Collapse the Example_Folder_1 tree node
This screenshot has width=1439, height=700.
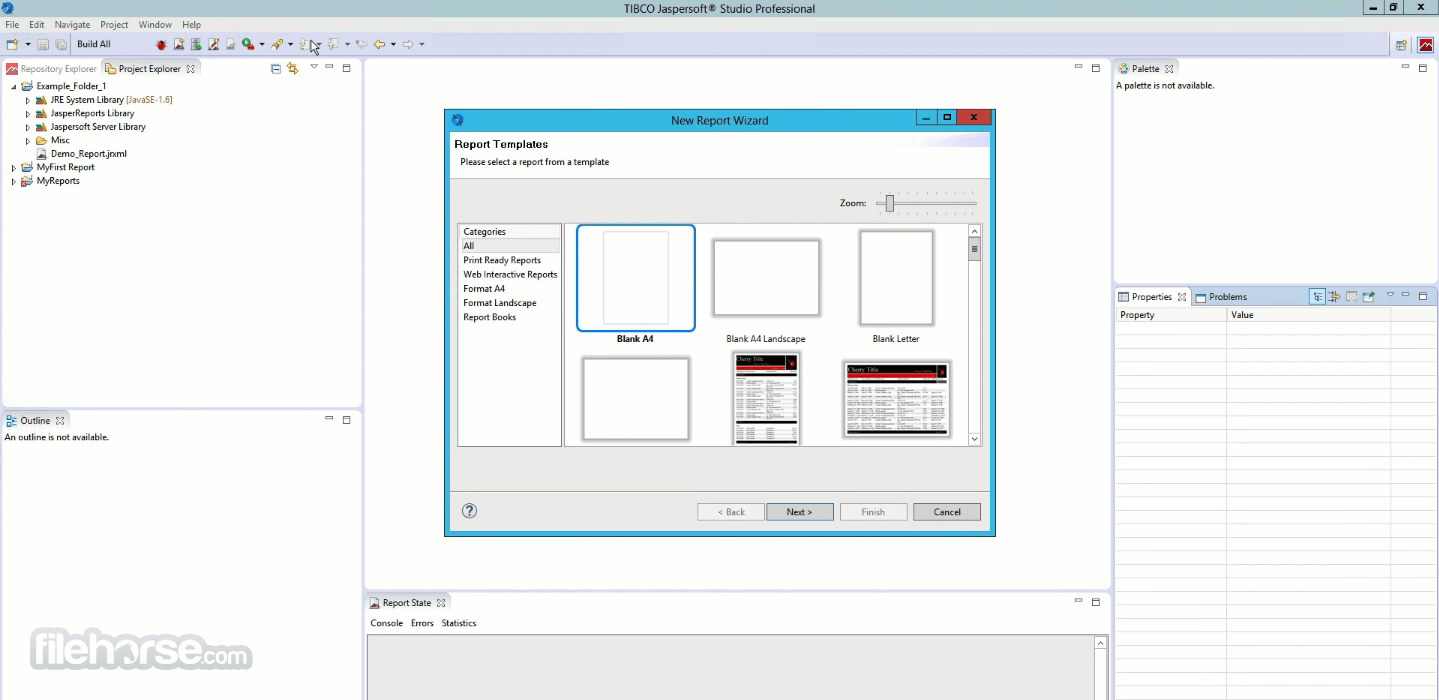[x=14, y=87]
